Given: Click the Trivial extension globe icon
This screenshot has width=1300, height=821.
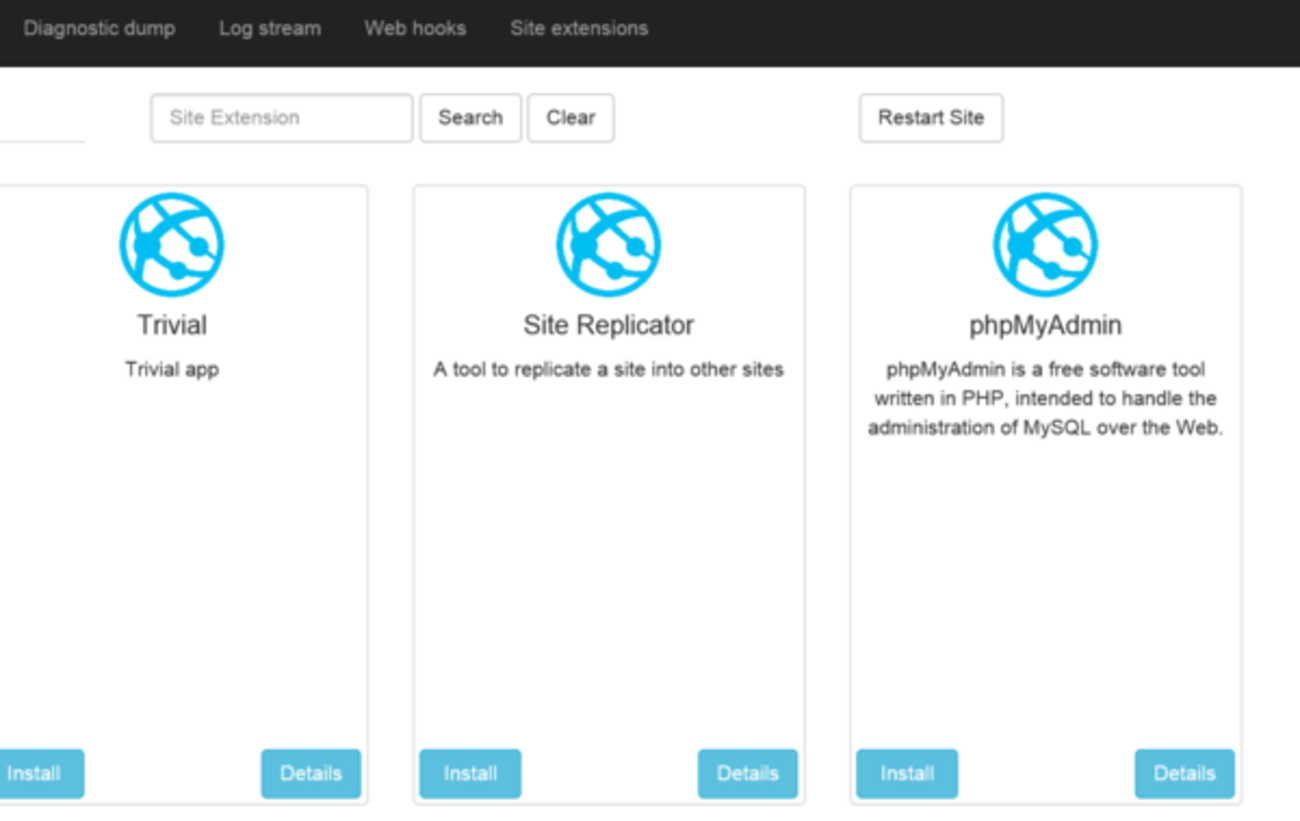Looking at the screenshot, I should click(x=172, y=245).
